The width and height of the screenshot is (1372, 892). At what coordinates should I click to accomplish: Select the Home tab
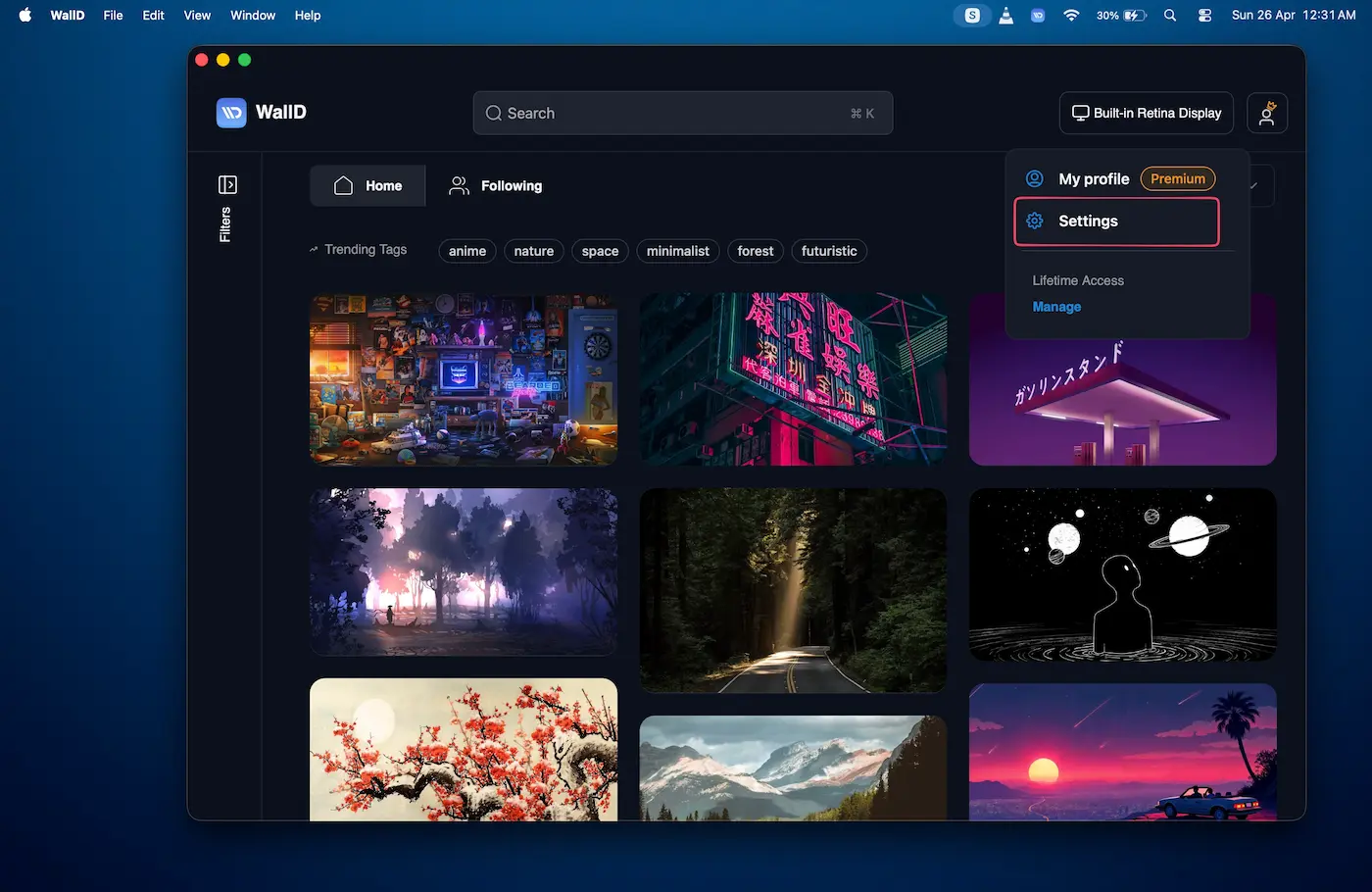coord(367,186)
